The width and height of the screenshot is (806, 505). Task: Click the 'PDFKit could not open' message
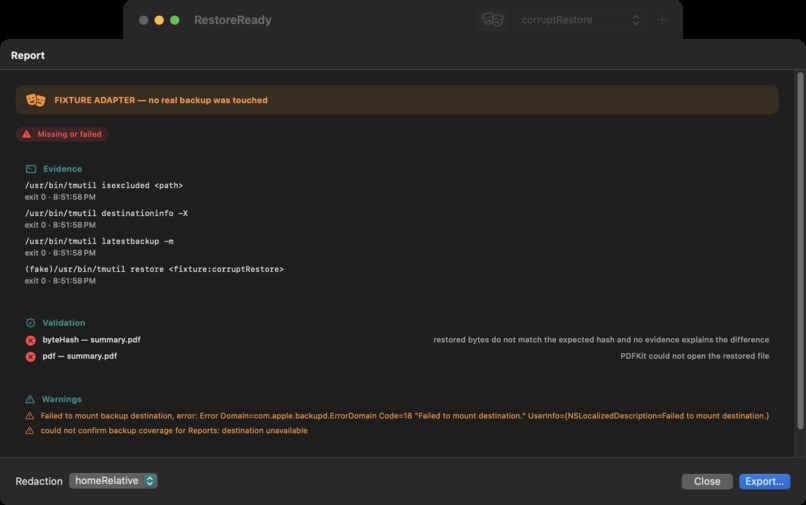(x=694, y=356)
